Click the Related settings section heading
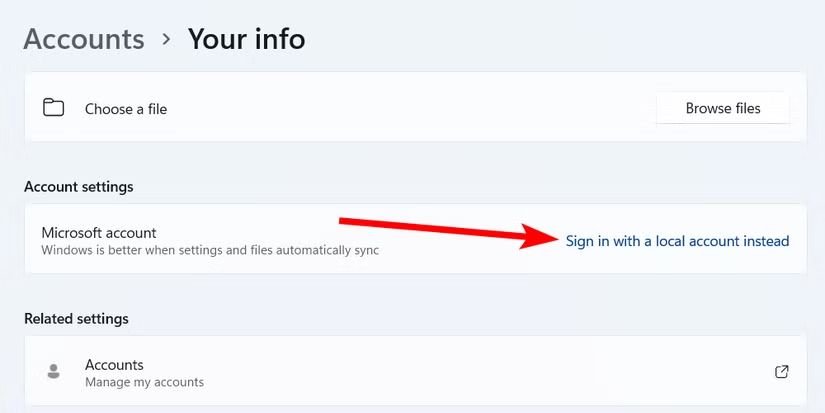The height and width of the screenshot is (413, 825). point(76,319)
